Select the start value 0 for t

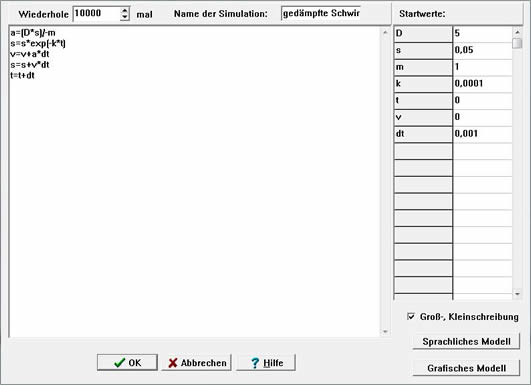click(x=482, y=101)
